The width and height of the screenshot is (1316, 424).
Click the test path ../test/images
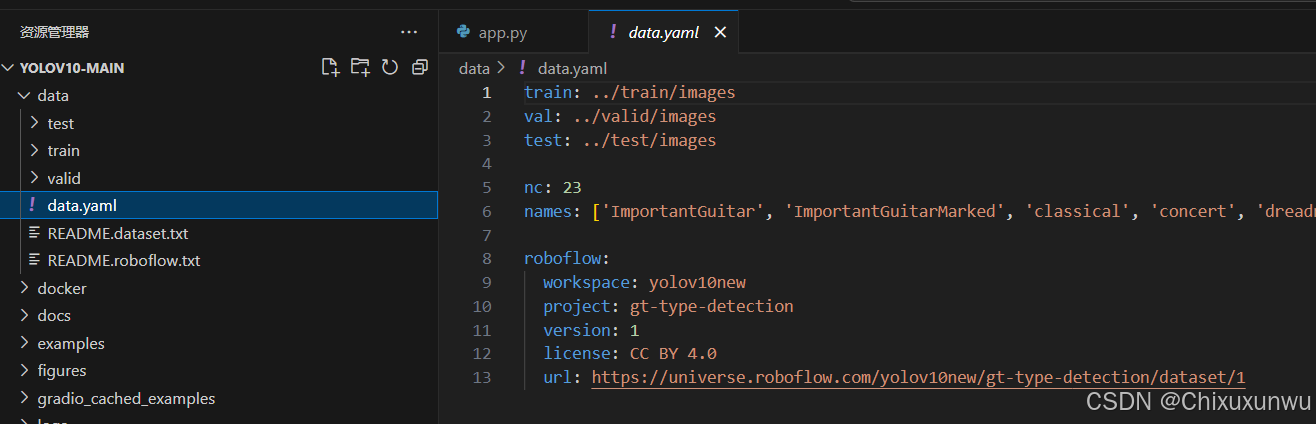coord(649,140)
